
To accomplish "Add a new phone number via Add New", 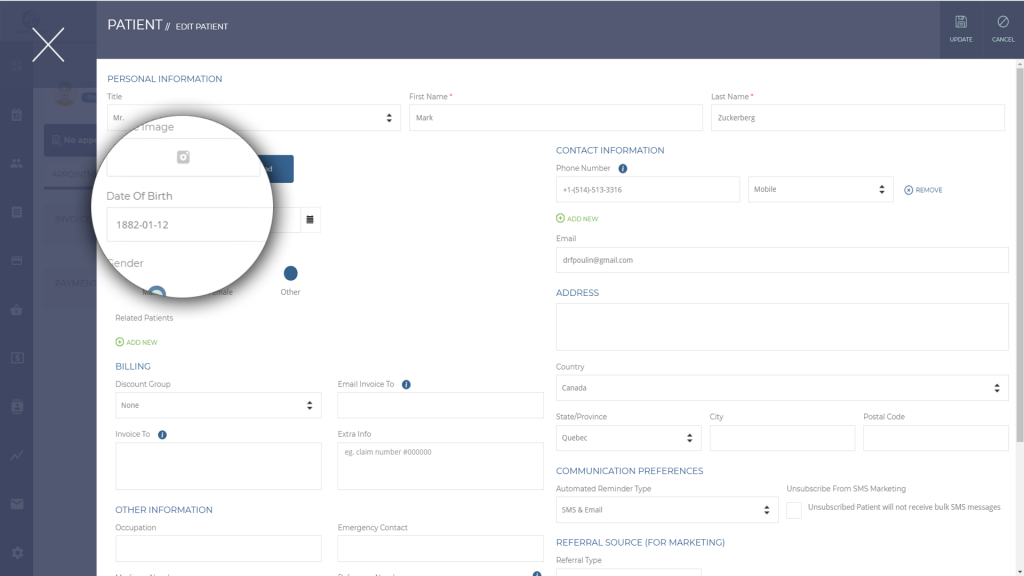I will click(577, 219).
